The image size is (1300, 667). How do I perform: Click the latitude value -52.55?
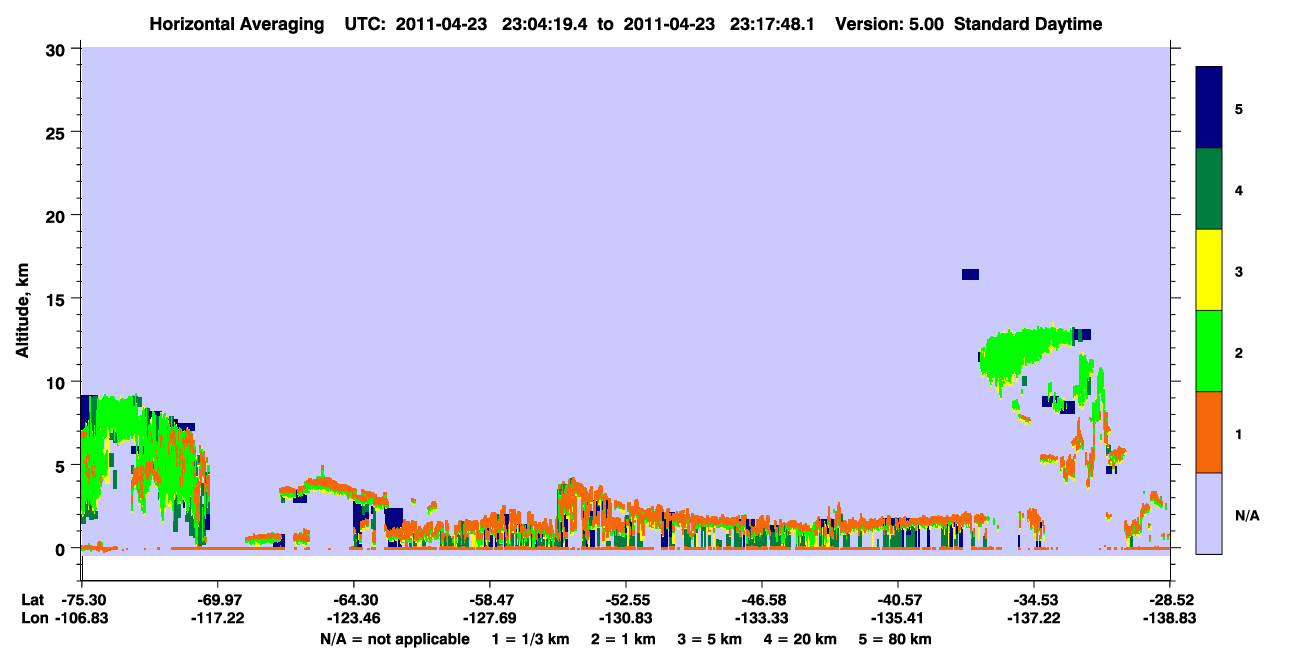[625, 600]
